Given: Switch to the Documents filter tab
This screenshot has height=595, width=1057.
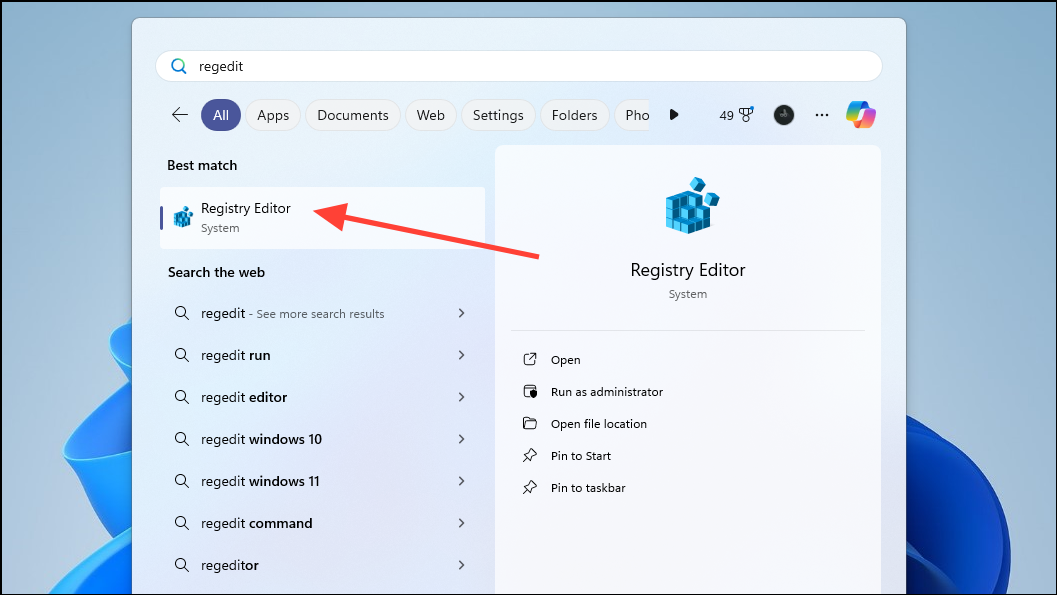Looking at the screenshot, I should click(x=353, y=115).
